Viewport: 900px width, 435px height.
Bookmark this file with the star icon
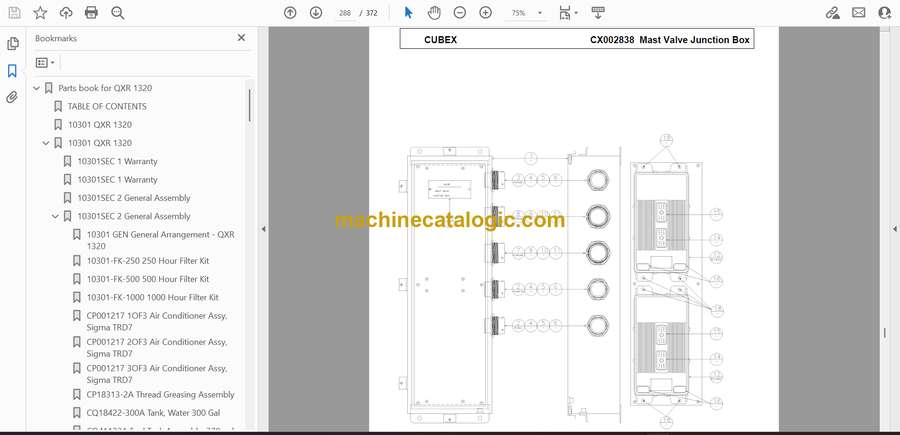(40, 13)
